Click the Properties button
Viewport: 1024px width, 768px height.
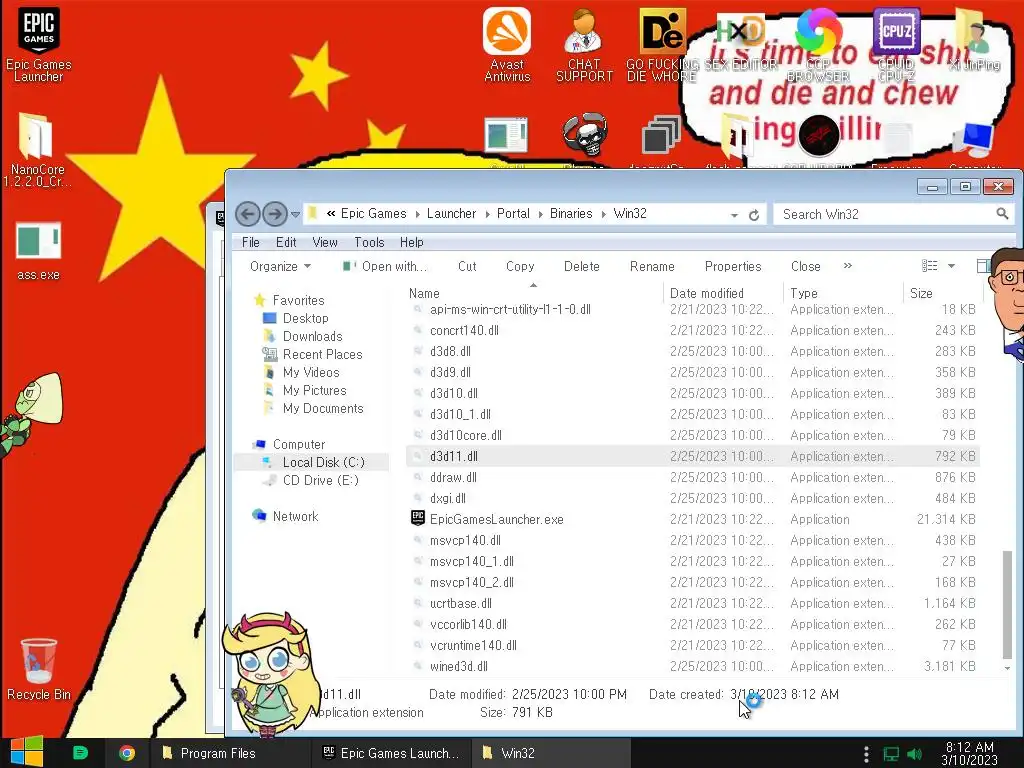(733, 266)
